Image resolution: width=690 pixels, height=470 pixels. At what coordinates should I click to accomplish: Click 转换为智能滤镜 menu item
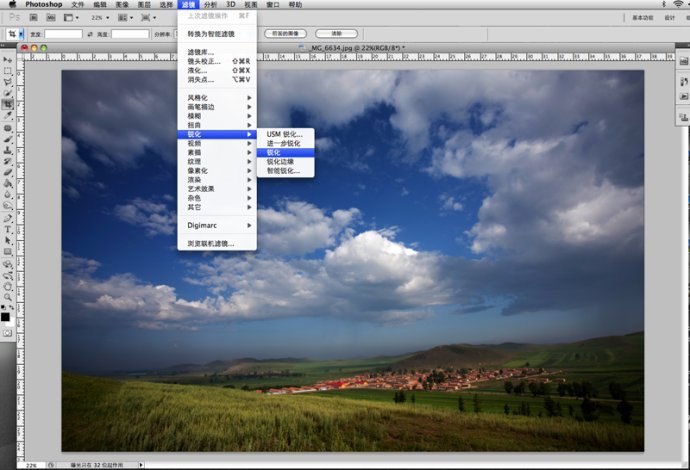click(x=214, y=34)
